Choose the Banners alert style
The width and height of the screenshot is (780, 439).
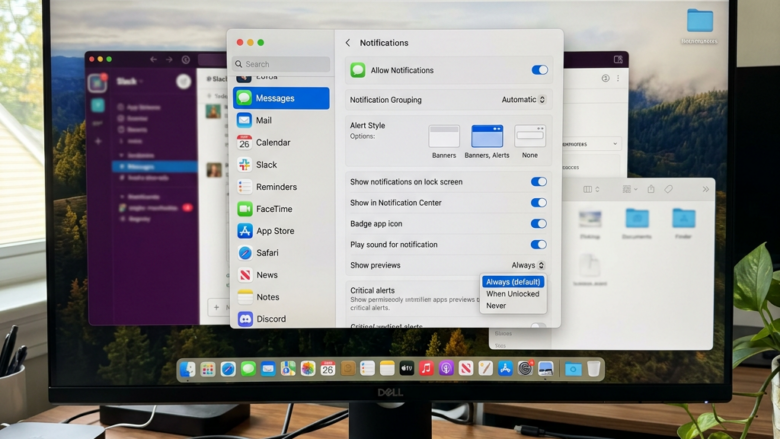point(444,136)
